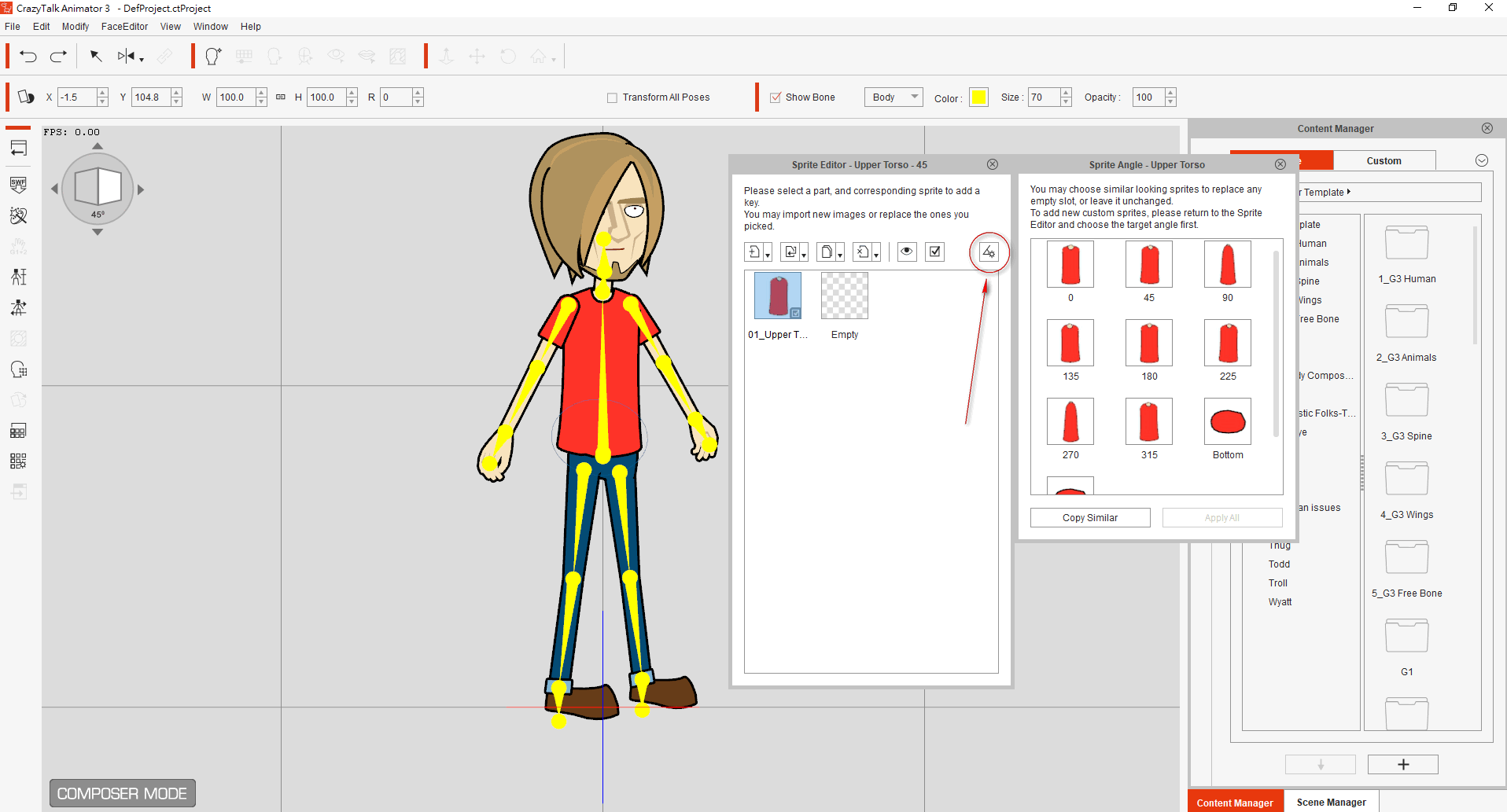This screenshot has width=1507, height=812.
Task: Click the Angle Setting icon in Sprite Editor
Action: 989,252
